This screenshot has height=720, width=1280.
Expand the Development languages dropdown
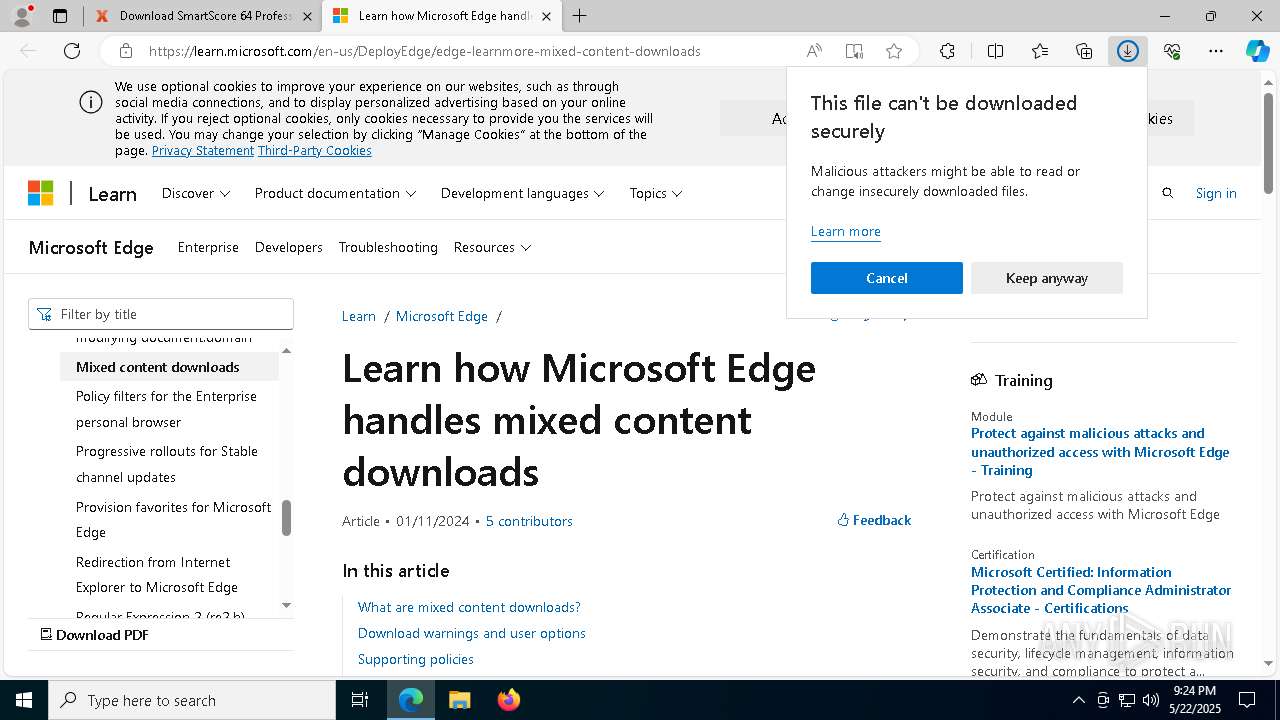pos(523,193)
